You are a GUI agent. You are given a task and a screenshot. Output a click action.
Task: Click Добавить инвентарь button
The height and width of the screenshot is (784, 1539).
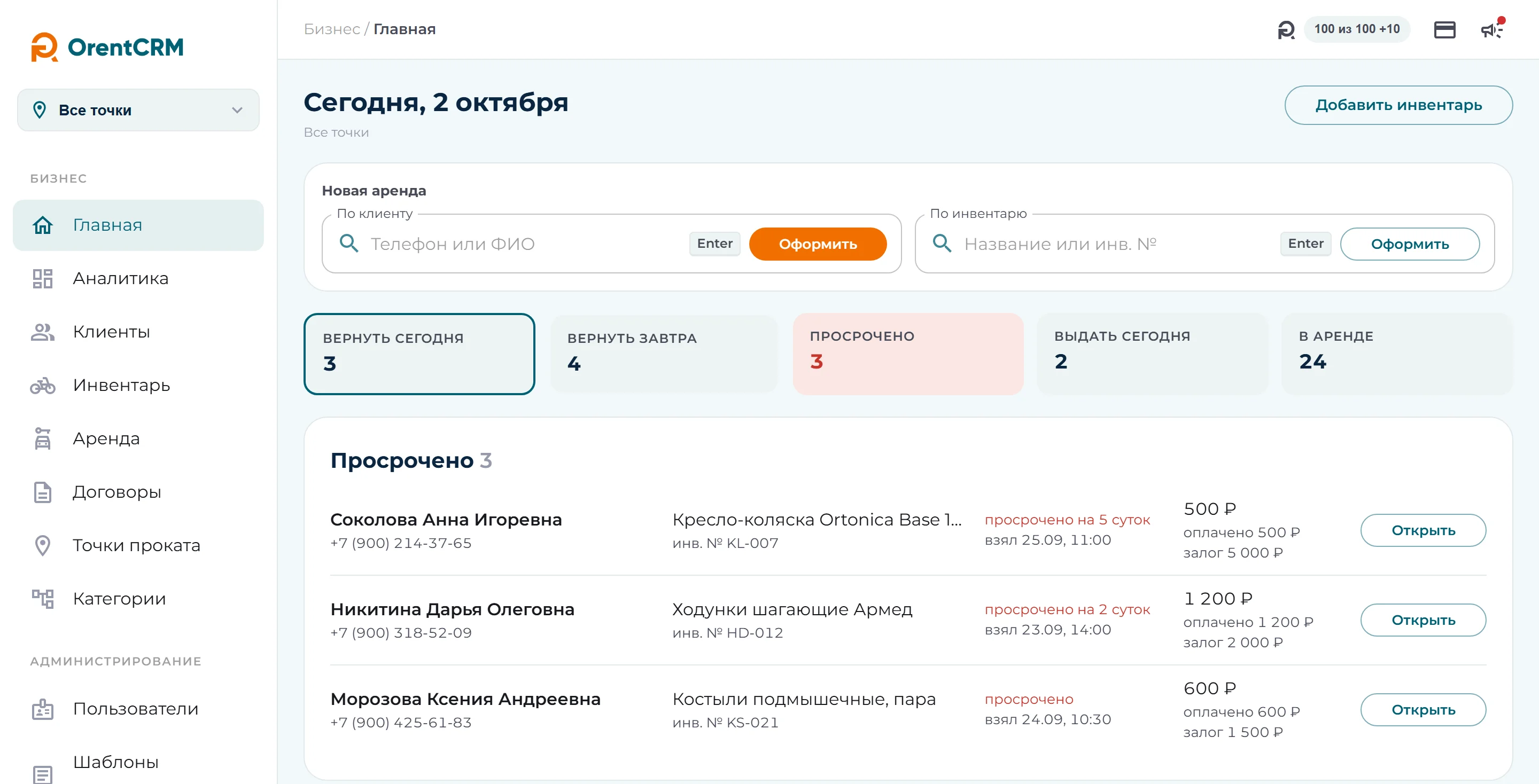click(1398, 105)
